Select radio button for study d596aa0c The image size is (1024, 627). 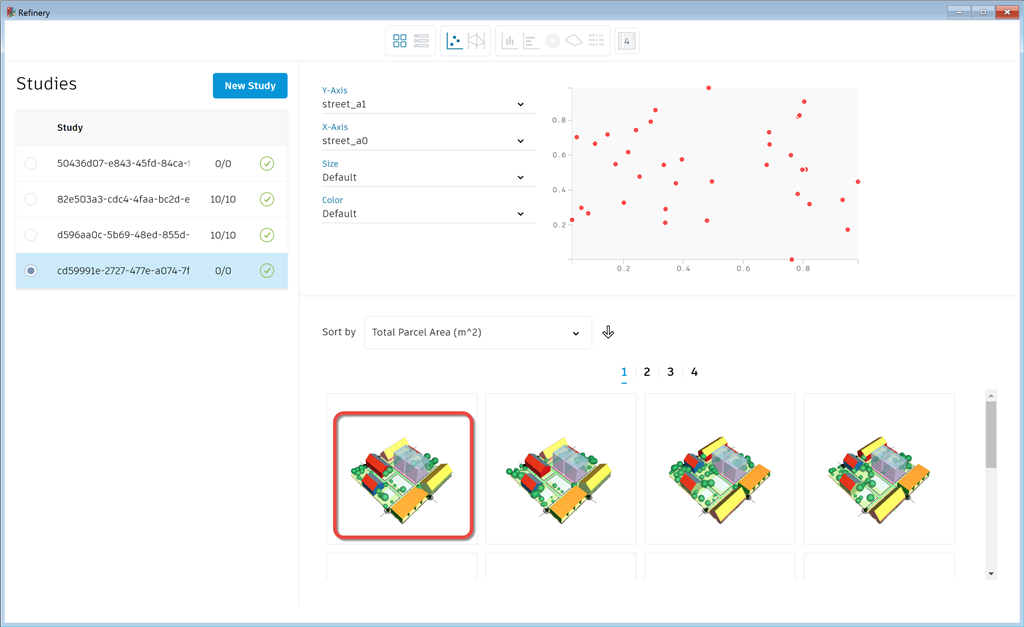(x=31, y=235)
